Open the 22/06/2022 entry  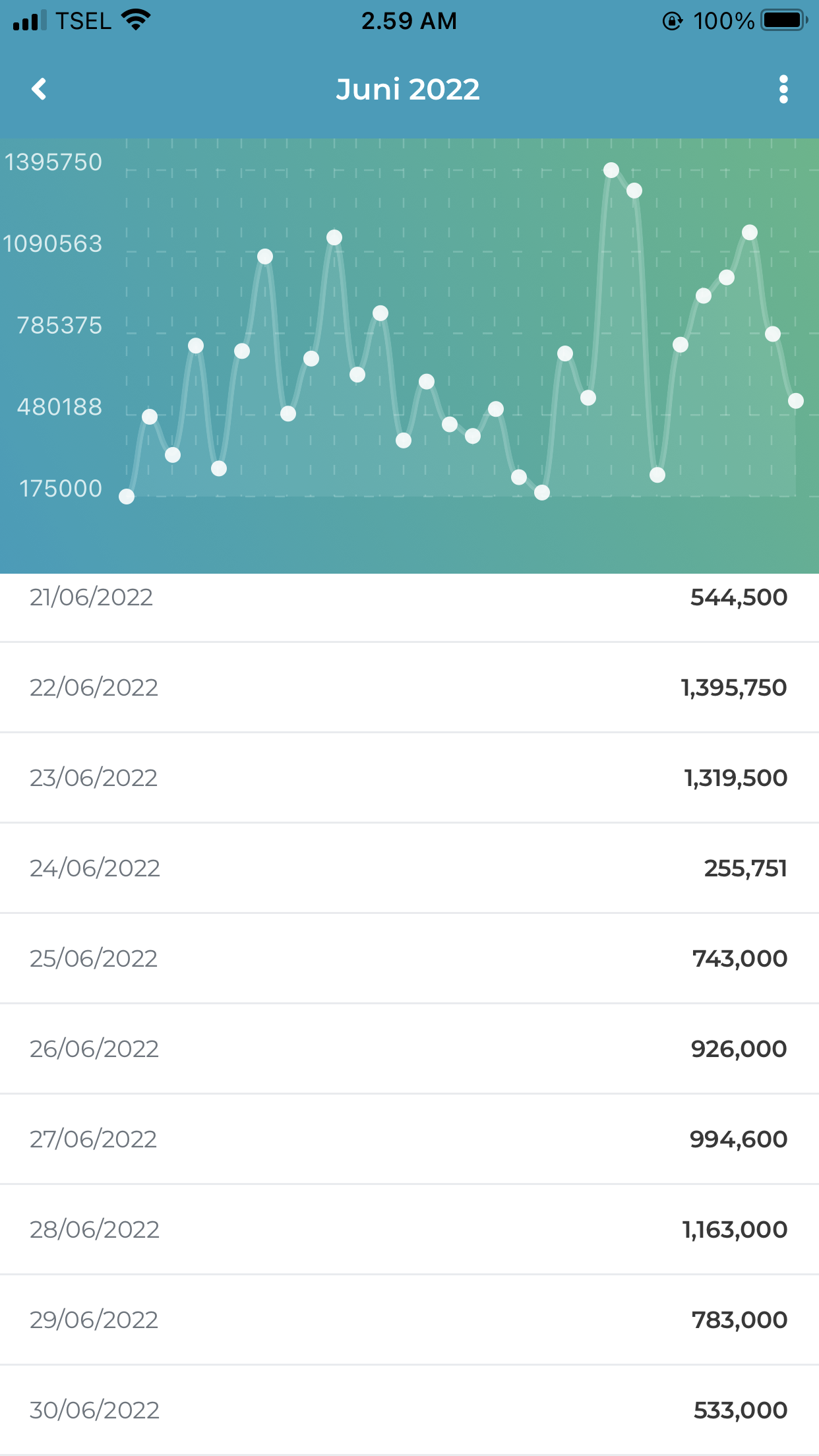point(409,687)
